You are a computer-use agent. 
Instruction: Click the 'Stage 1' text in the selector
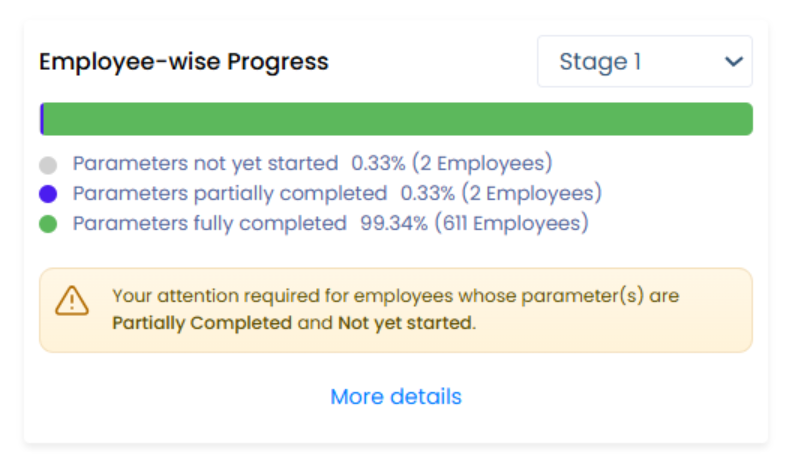tap(600, 62)
